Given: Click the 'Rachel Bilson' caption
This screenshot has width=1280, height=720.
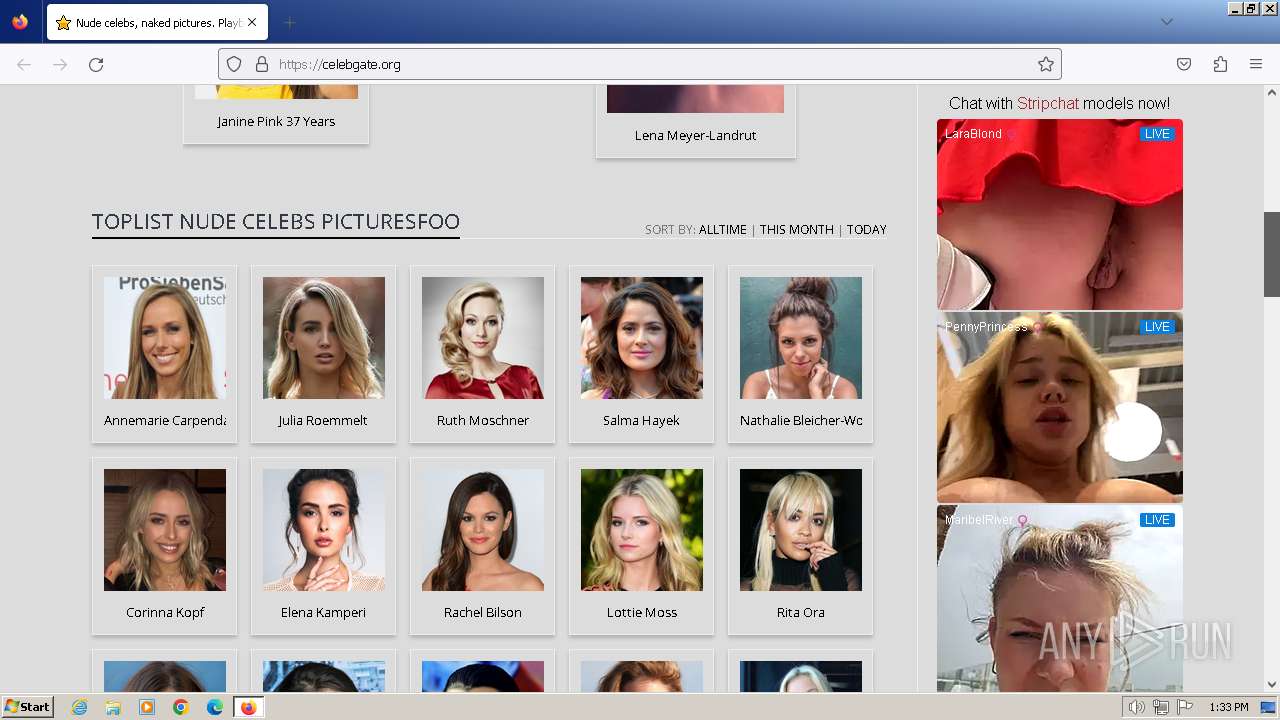Looking at the screenshot, I should [x=483, y=612].
